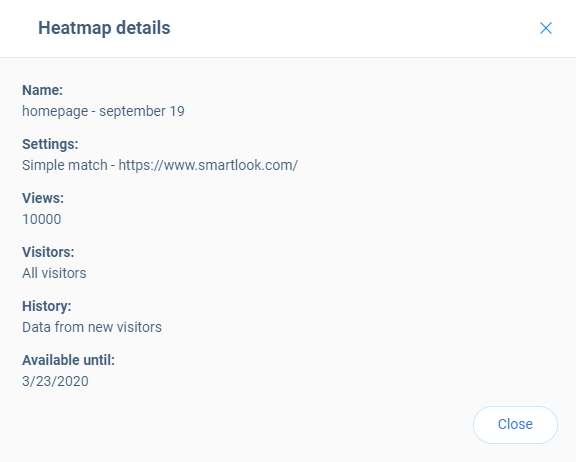Click the 'Available until:' label
576x462 pixels.
tap(68, 360)
